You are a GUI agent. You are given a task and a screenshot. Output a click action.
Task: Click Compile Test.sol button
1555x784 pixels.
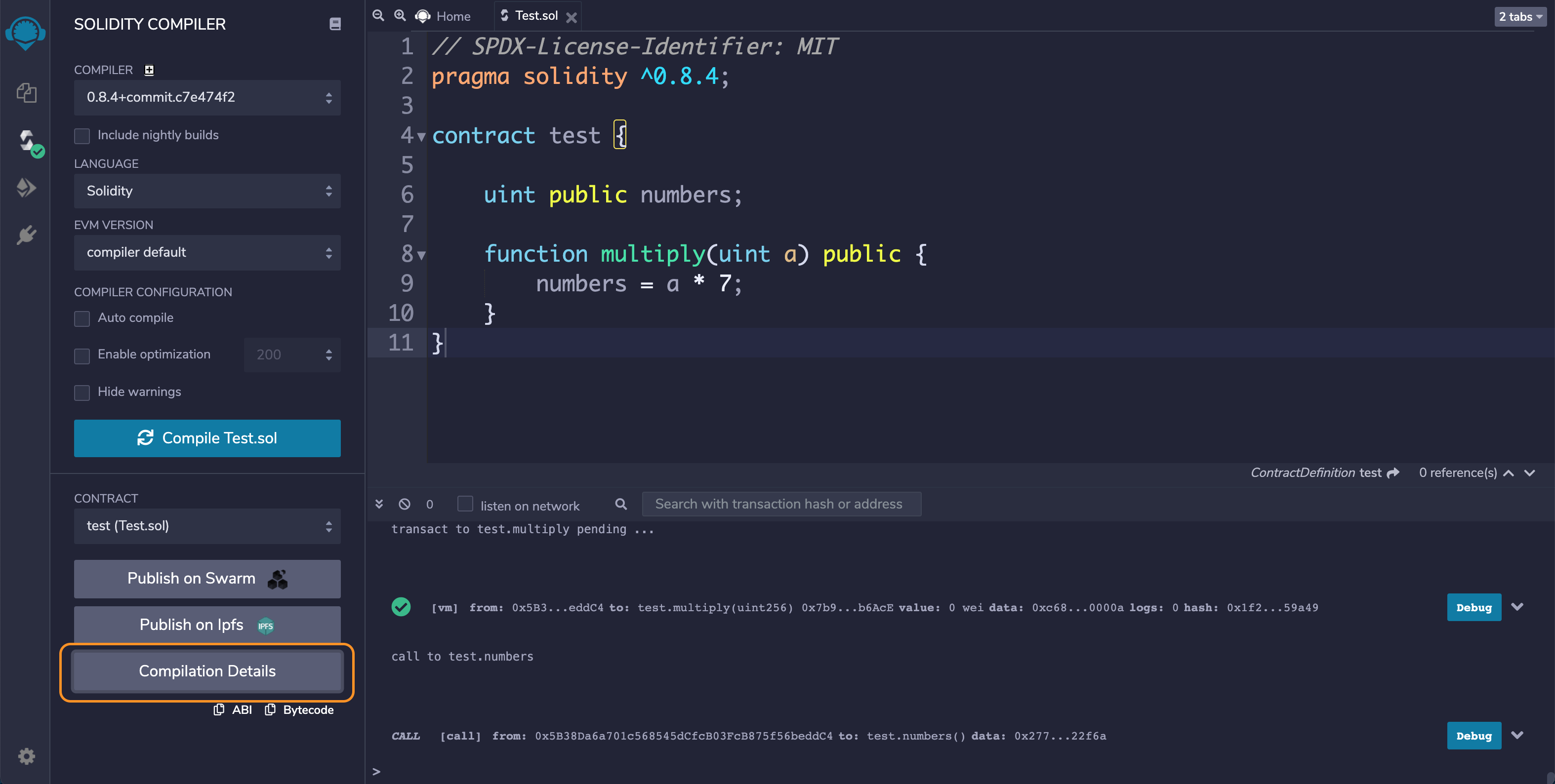207,437
